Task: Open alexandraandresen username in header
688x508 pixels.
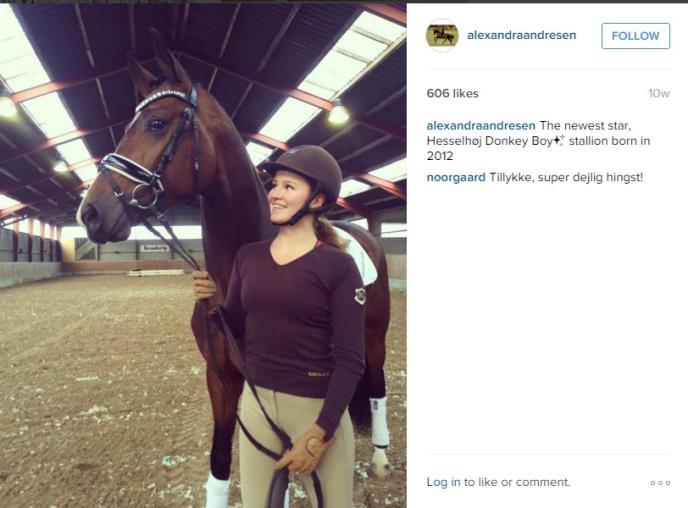Action: click(x=521, y=35)
